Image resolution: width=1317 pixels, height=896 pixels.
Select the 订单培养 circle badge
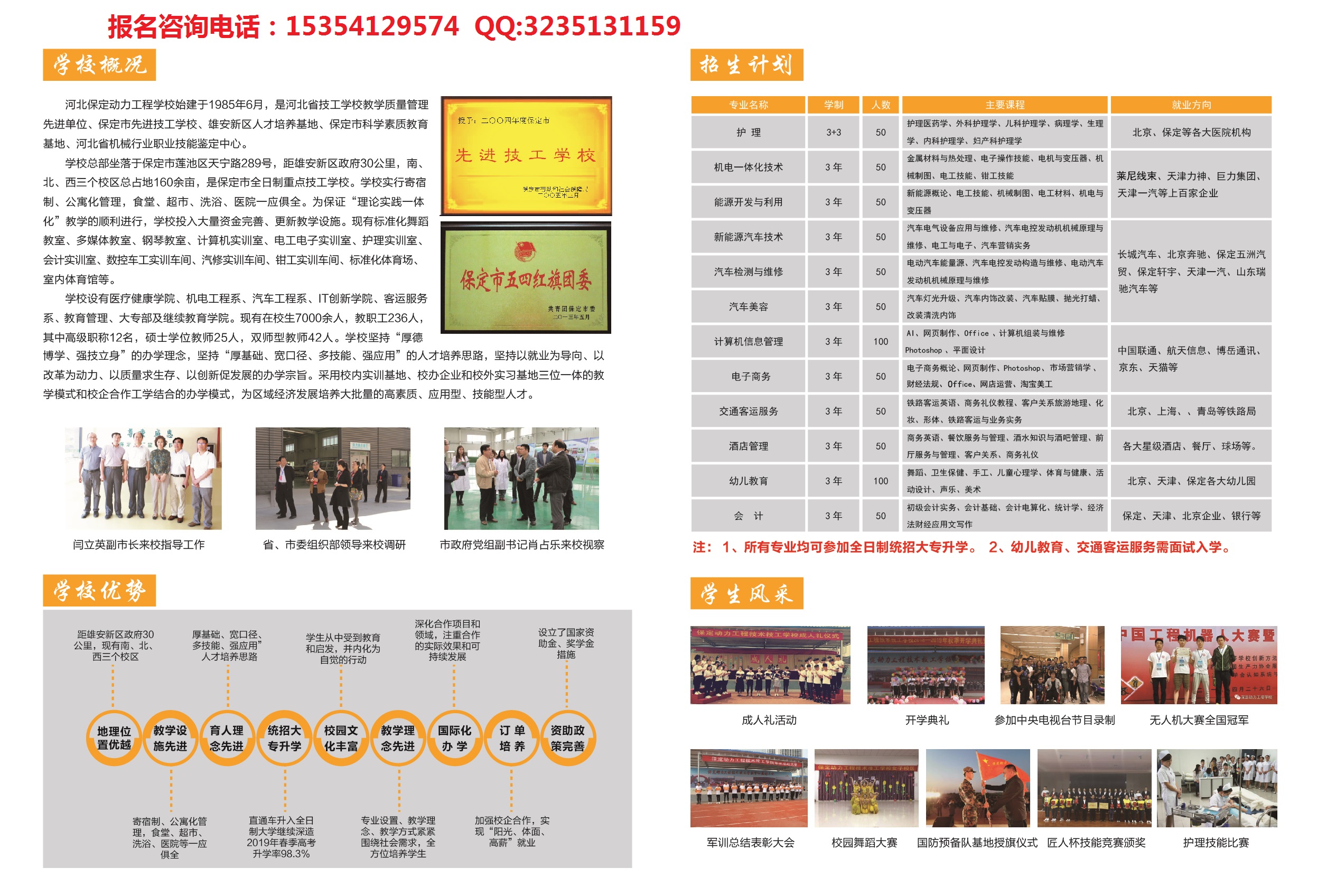click(x=512, y=738)
